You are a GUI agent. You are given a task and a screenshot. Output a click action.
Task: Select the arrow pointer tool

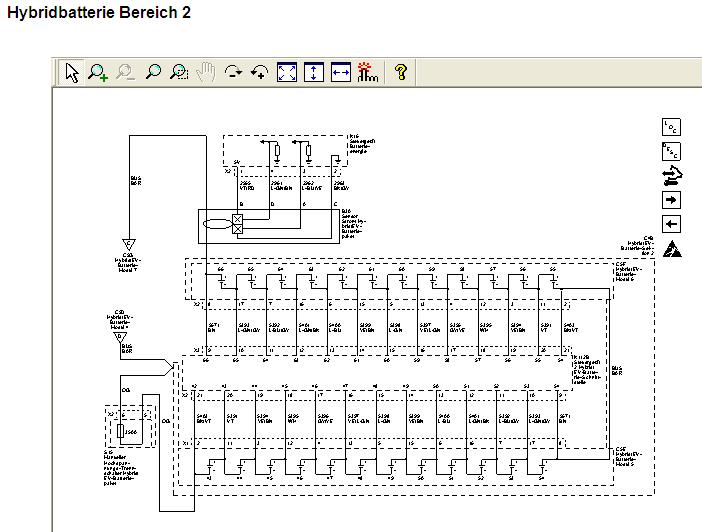tap(72, 72)
